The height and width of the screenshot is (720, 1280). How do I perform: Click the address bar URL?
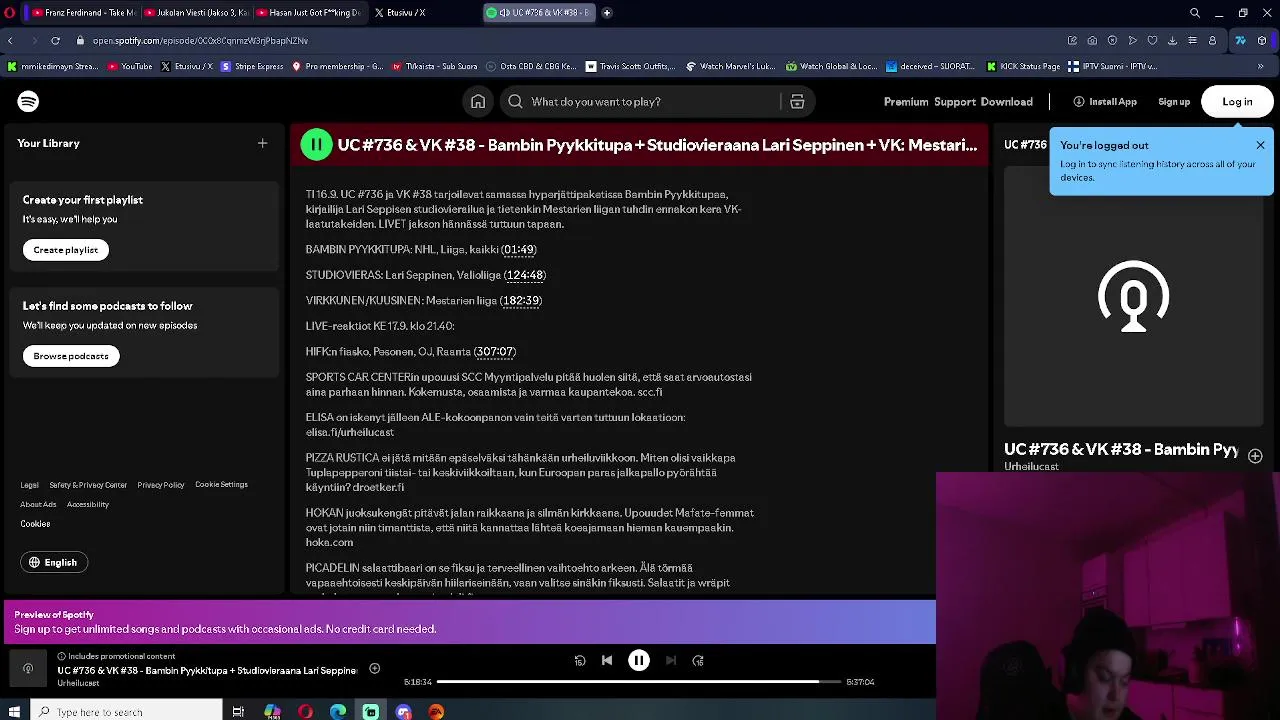(x=200, y=41)
